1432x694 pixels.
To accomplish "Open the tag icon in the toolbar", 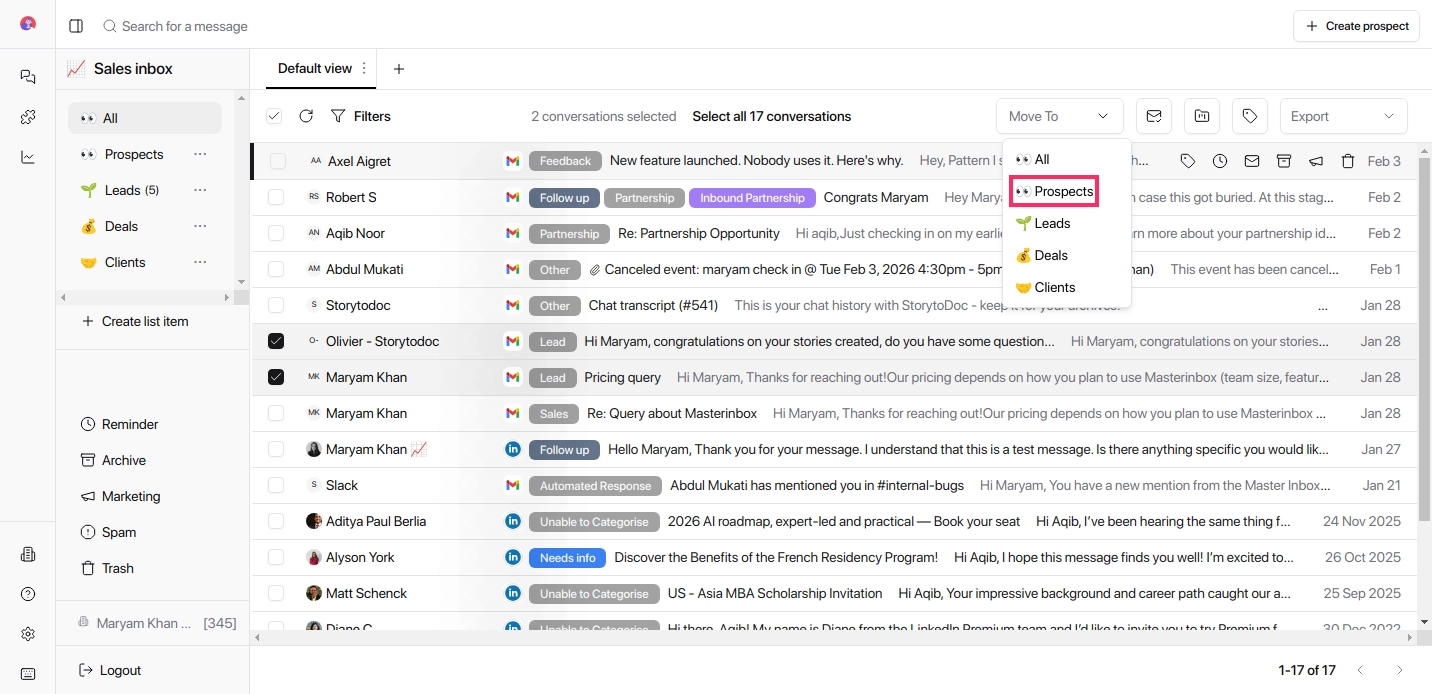I will (1249, 116).
